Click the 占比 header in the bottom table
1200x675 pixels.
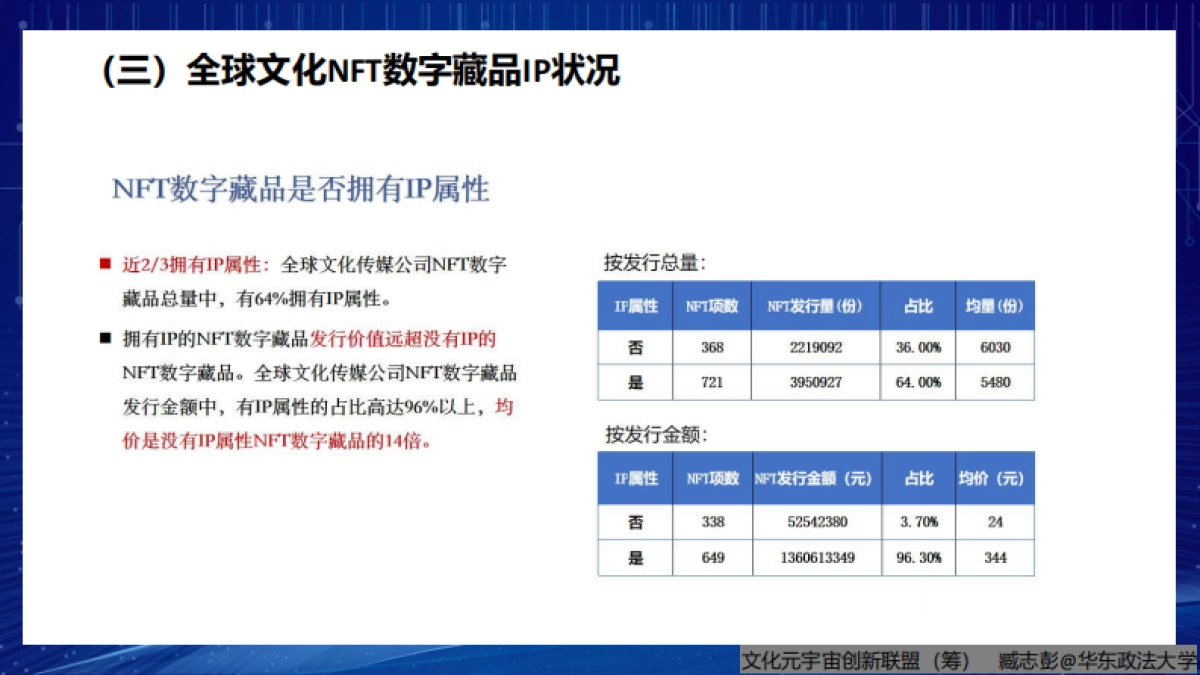[917, 478]
